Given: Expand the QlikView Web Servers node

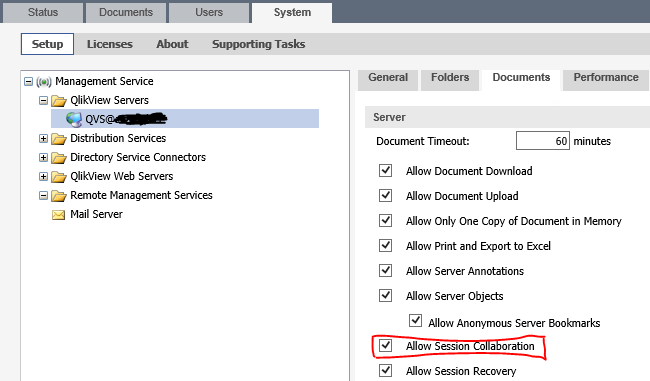Looking at the screenshot, I should [43, 177].
